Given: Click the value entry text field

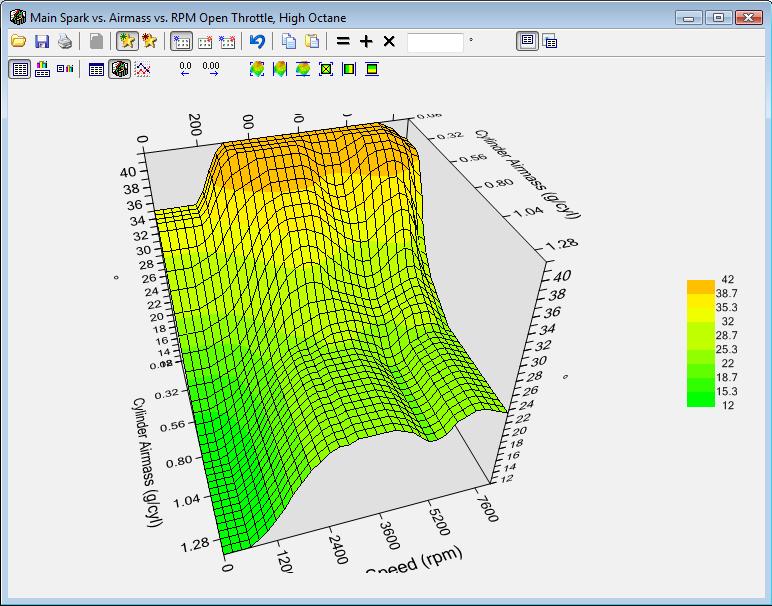Looking at the screenshot, I should [435, 42].
